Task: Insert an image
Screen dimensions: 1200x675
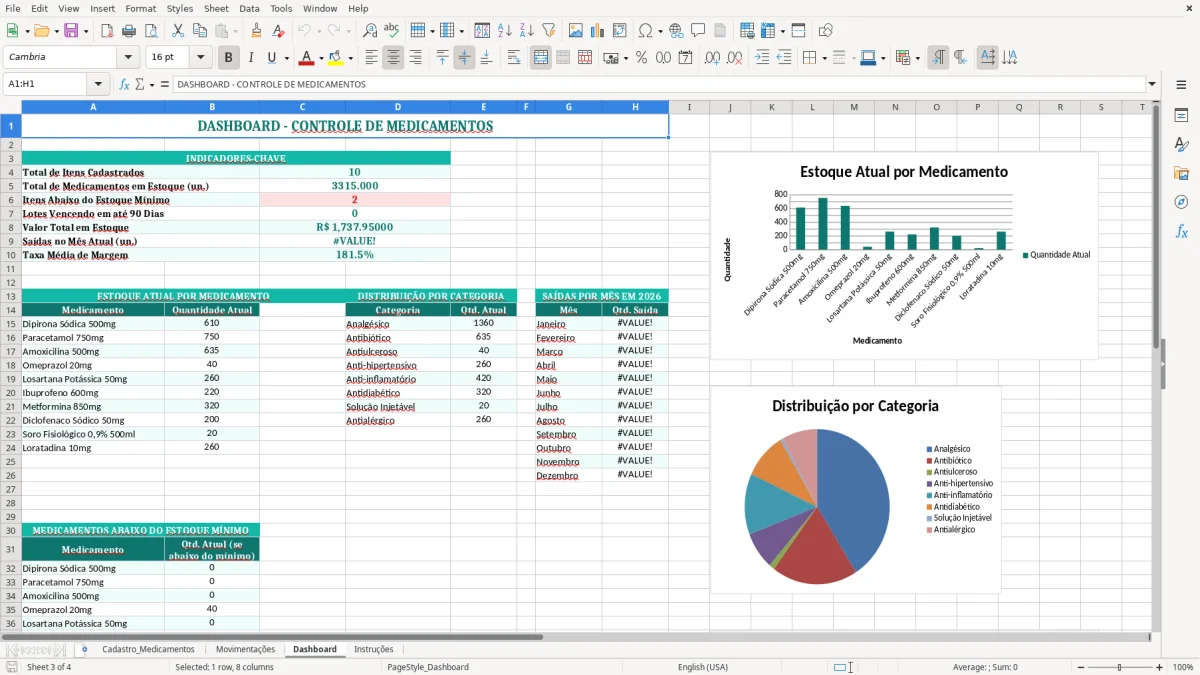Action: 576,31
